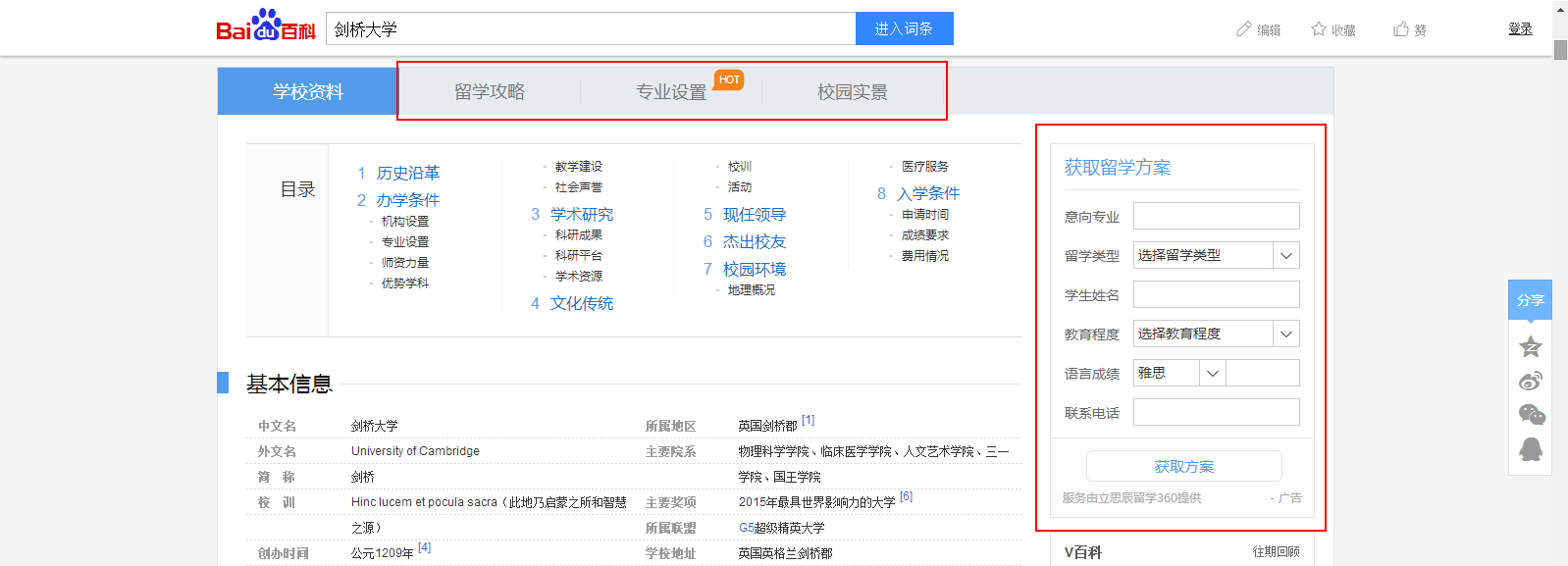Viewport: 1568px width, 566px height.
Task: Click the pencil edit icon
Action: 1243,29
